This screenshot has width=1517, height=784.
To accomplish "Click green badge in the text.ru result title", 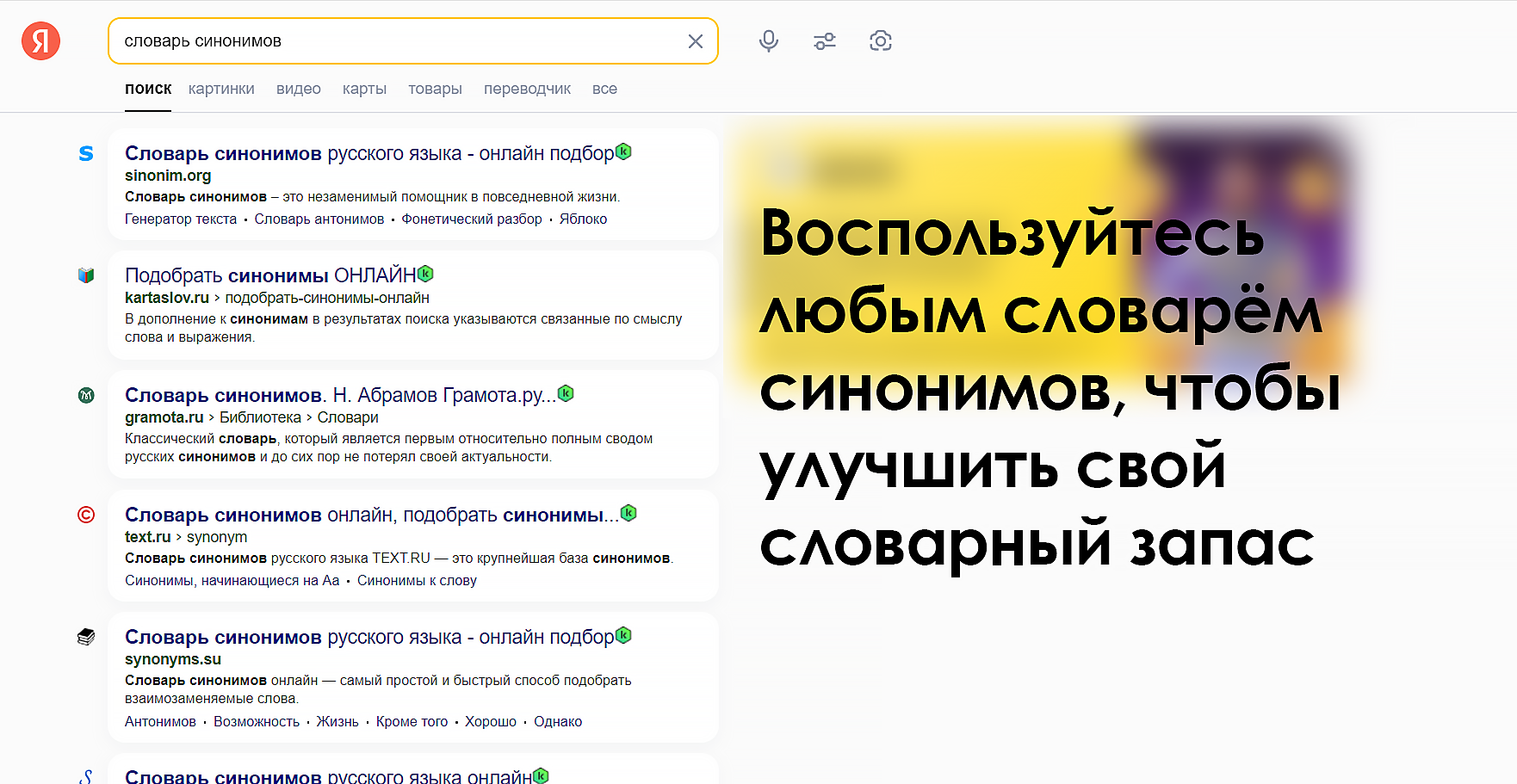I will pos(628,513).
